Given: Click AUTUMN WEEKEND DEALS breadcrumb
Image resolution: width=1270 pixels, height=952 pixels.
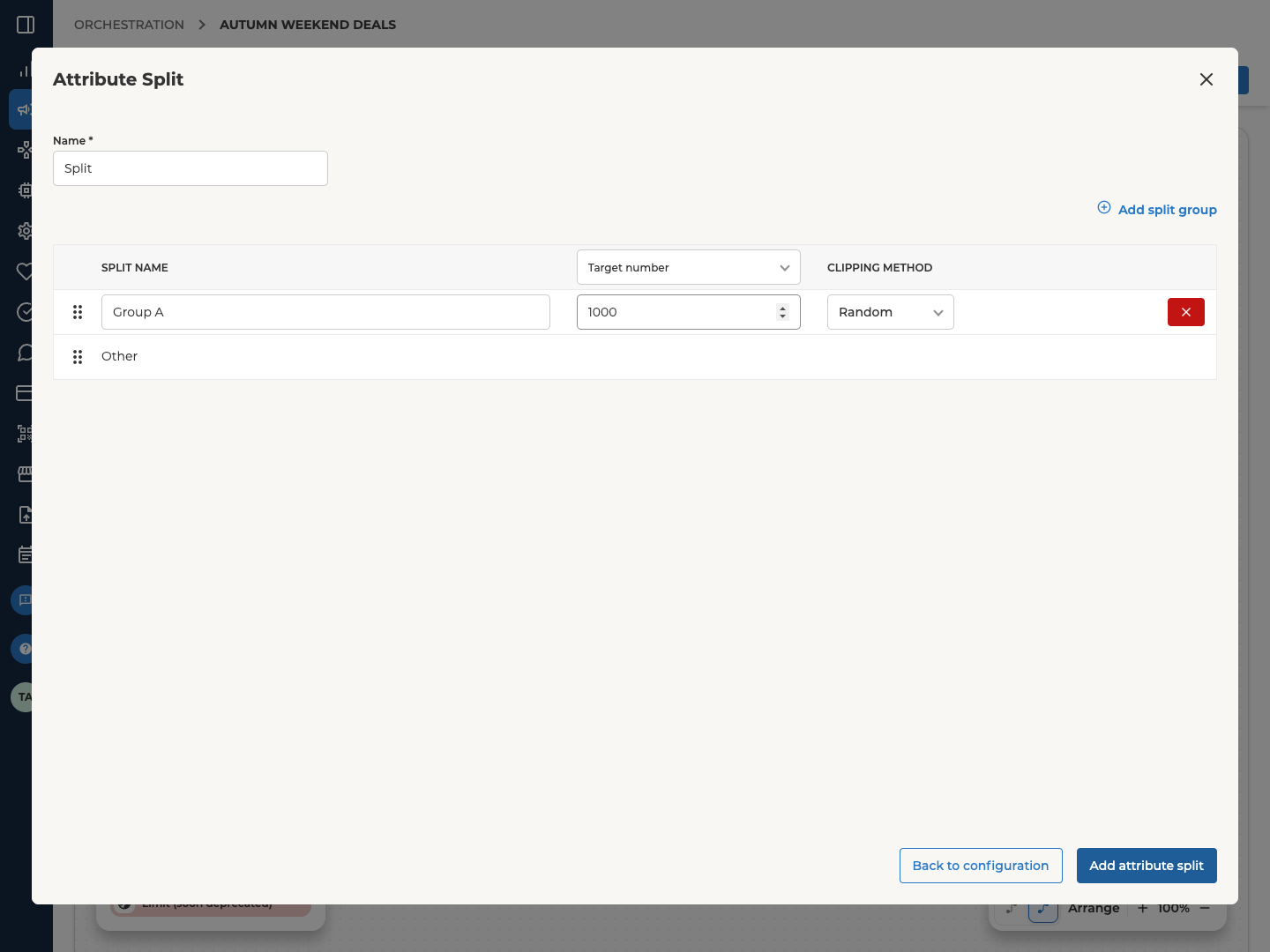Looking at the screenshot, I should (x=308, y=25).
